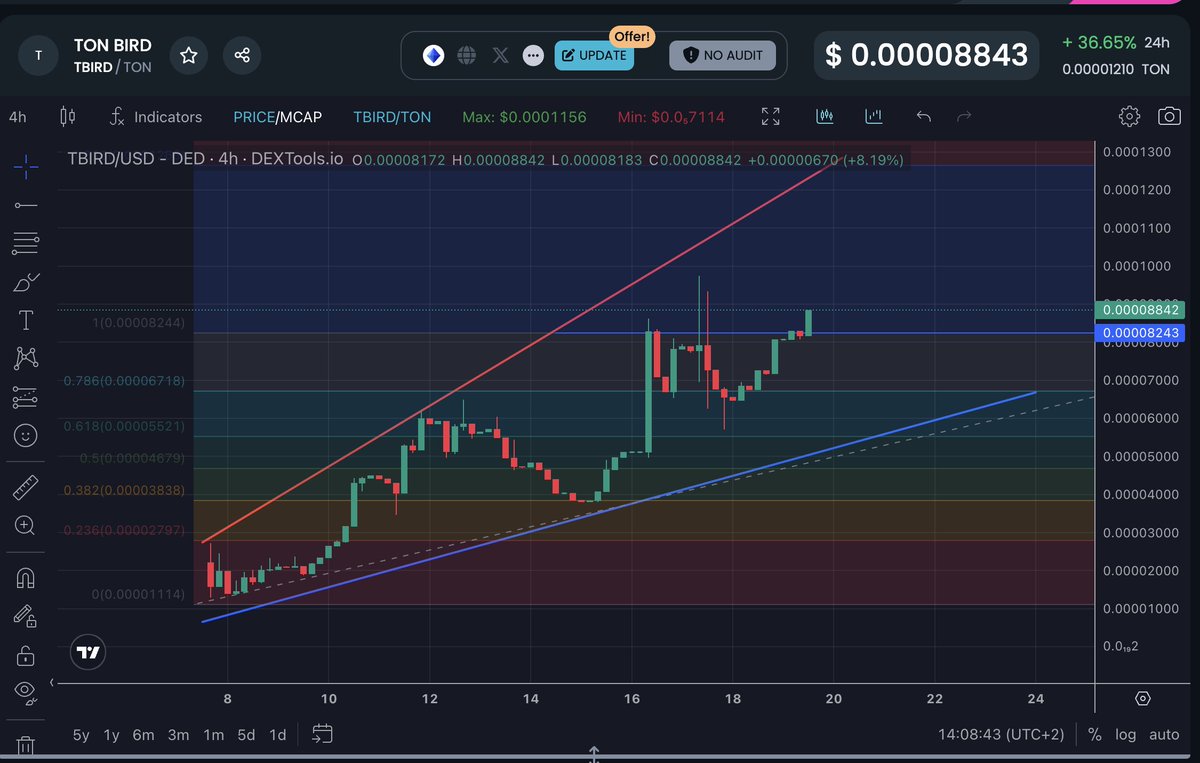Click the UPDATE button
The height and width of the screenshot is (763, 1200).
pos(594,55)
